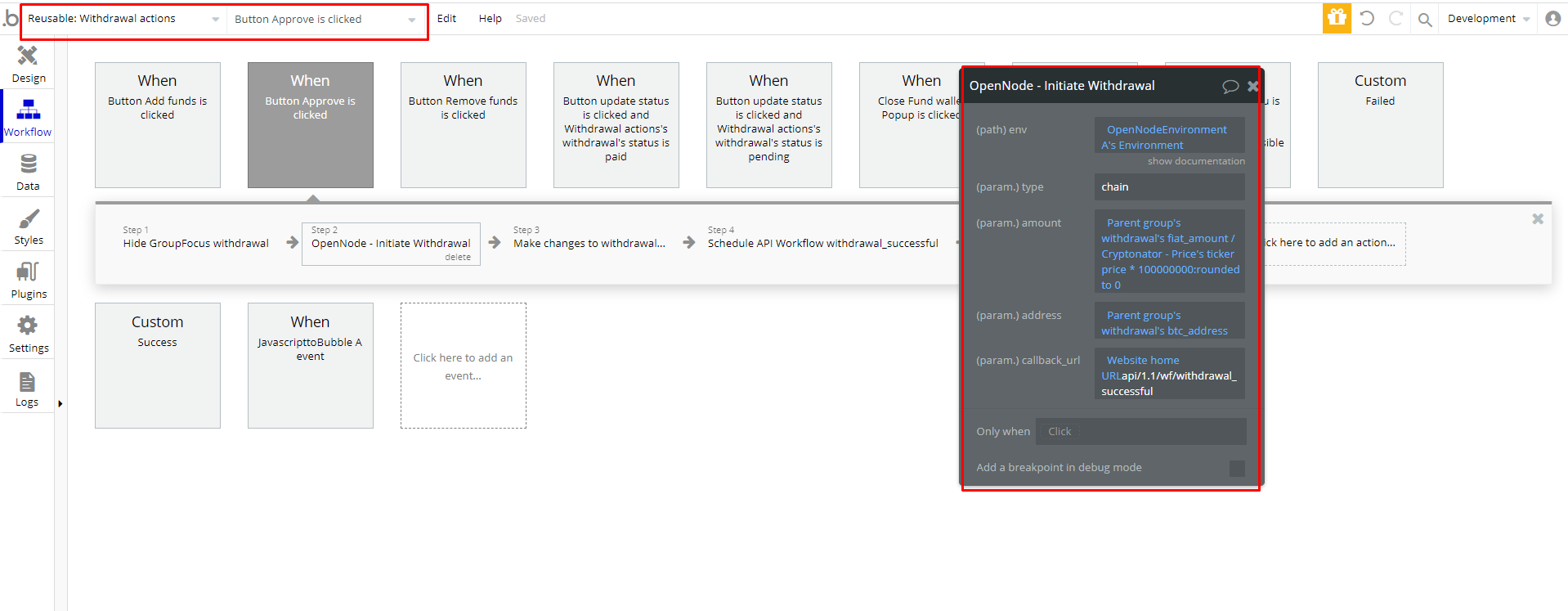Select the Button Approve is clicked event

pyautogui.click(x=311, y=125)
